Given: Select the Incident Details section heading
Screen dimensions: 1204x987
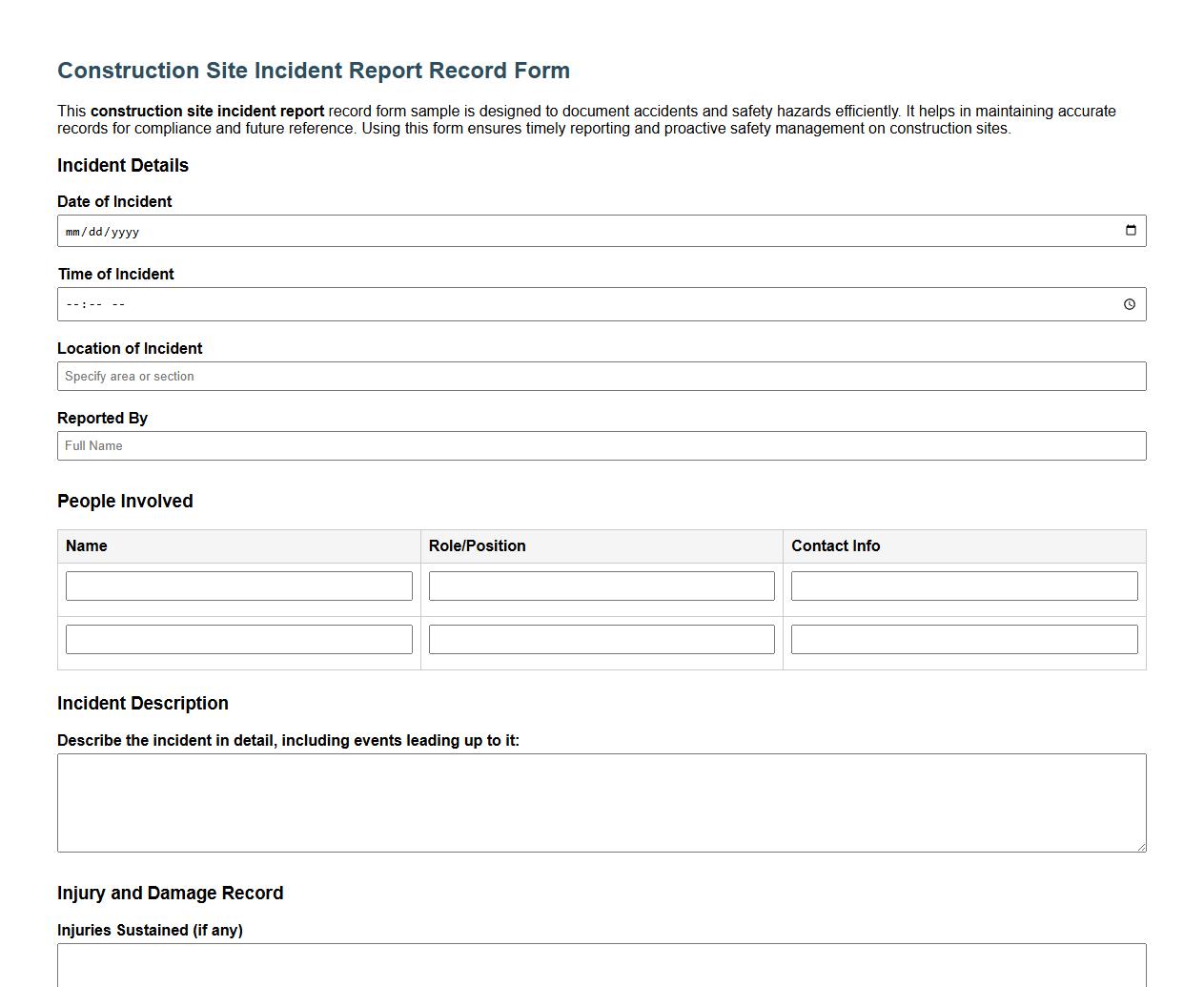Looking at the screenshot, I should [122, 165].
